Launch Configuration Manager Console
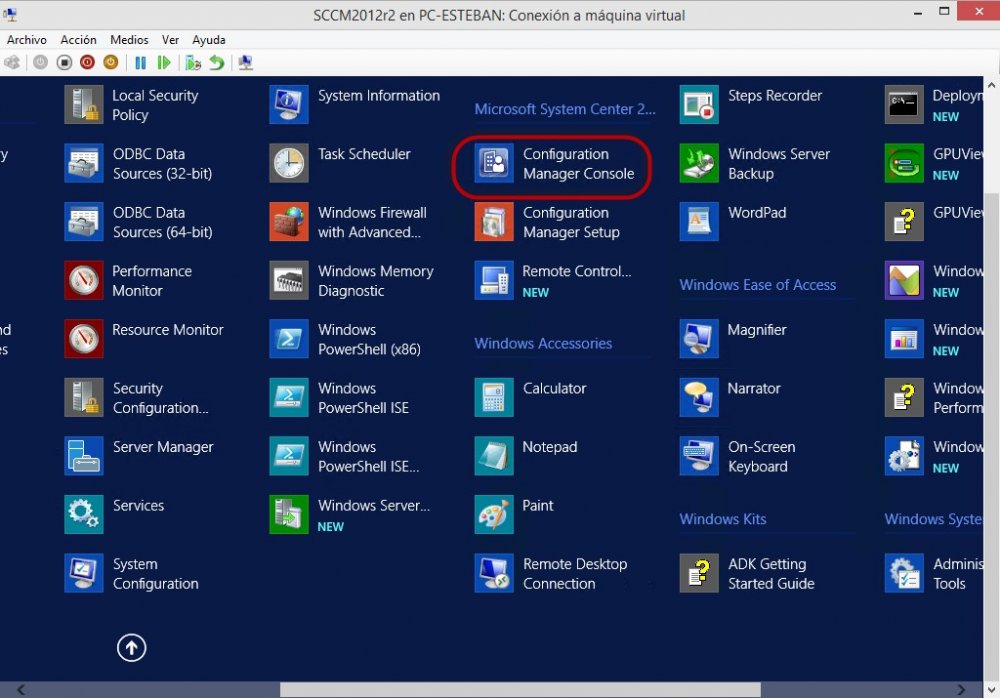The image size is (1000, 698). point(554,163)
